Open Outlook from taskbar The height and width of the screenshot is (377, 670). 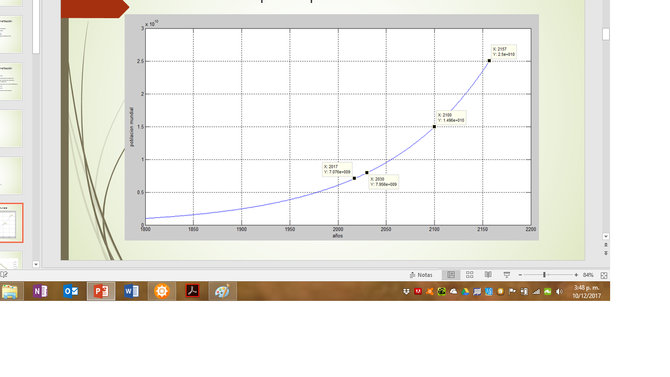(71, 292)
